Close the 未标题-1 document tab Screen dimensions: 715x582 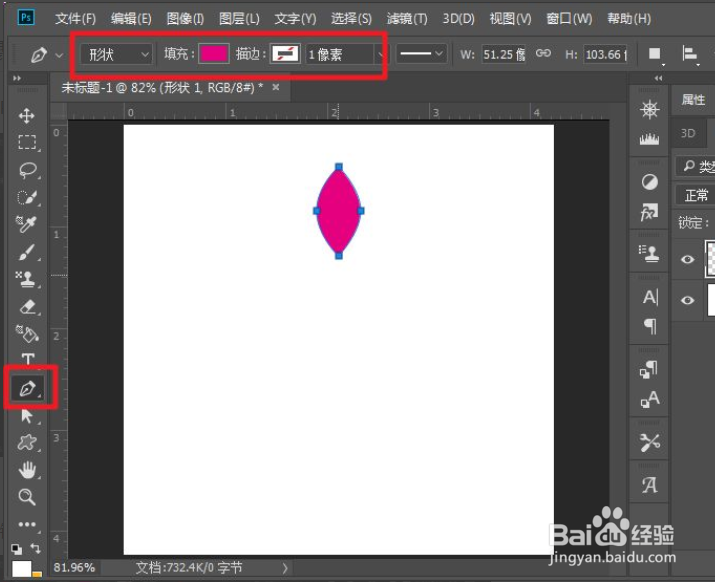[276, 87]
